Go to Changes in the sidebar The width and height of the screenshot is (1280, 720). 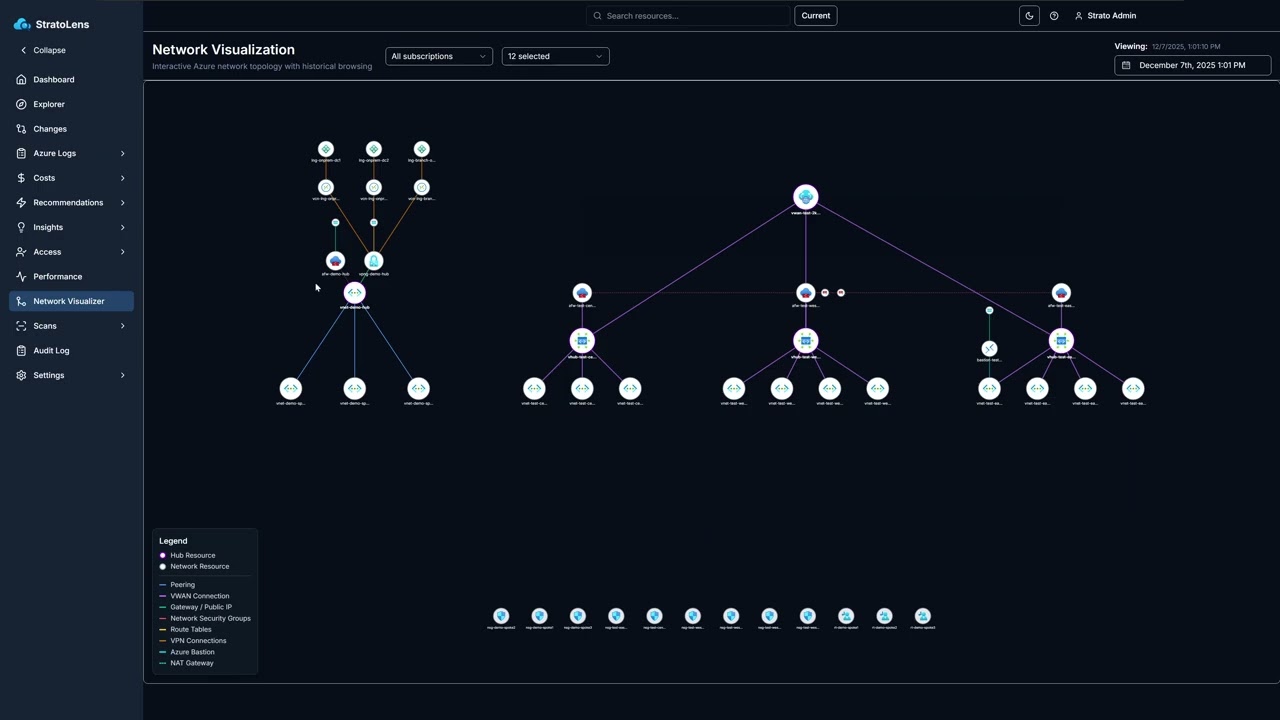coord(70,129)
